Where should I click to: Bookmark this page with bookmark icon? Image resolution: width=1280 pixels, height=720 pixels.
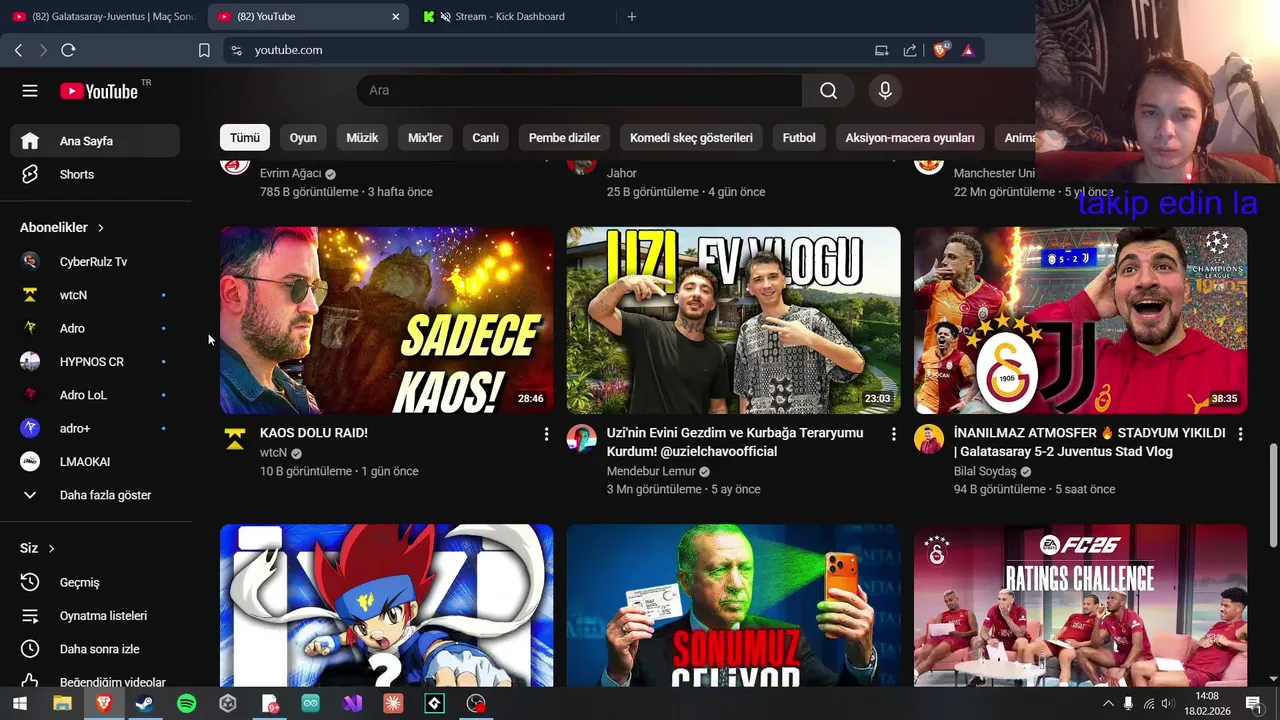click(204, 50)
